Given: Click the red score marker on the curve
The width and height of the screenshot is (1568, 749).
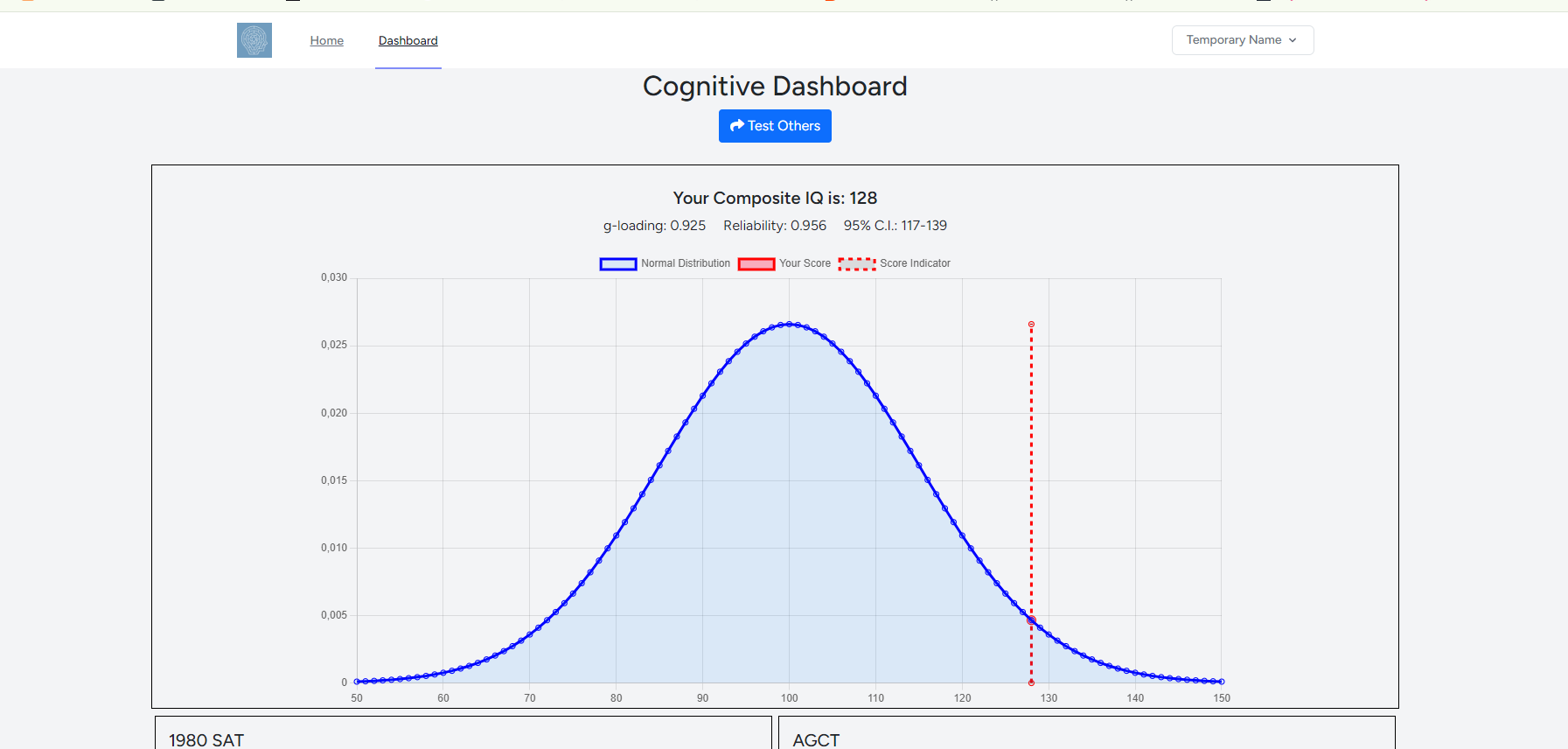Looking at the screenshot, I should [x=1031, y=620].
